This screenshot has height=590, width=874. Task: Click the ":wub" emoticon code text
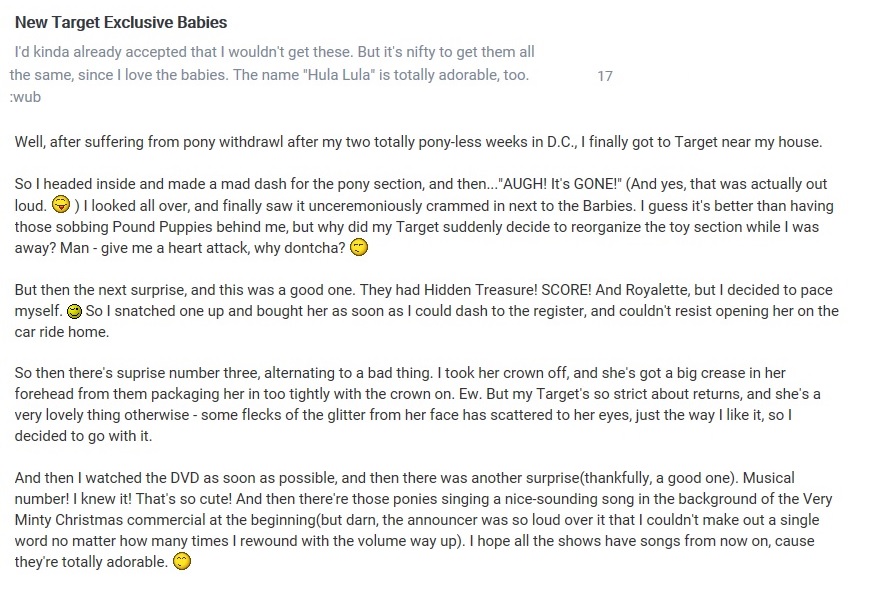pos(26,97)
